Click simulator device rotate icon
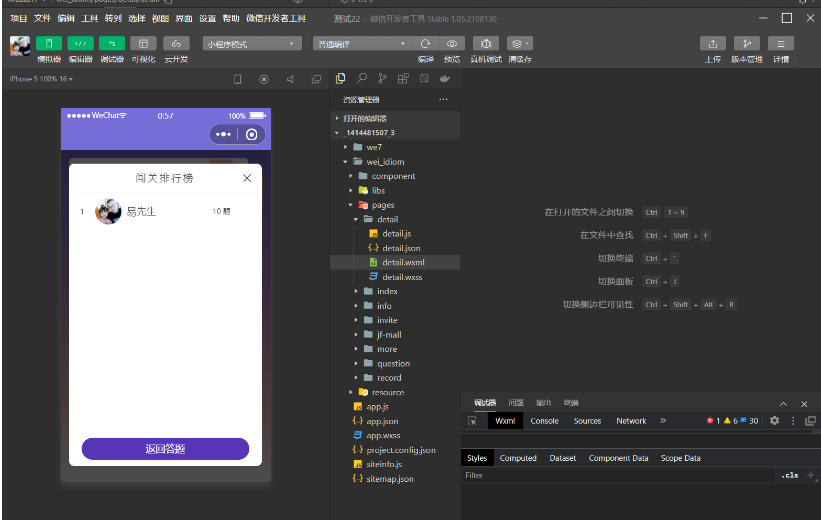 (238, 79)
